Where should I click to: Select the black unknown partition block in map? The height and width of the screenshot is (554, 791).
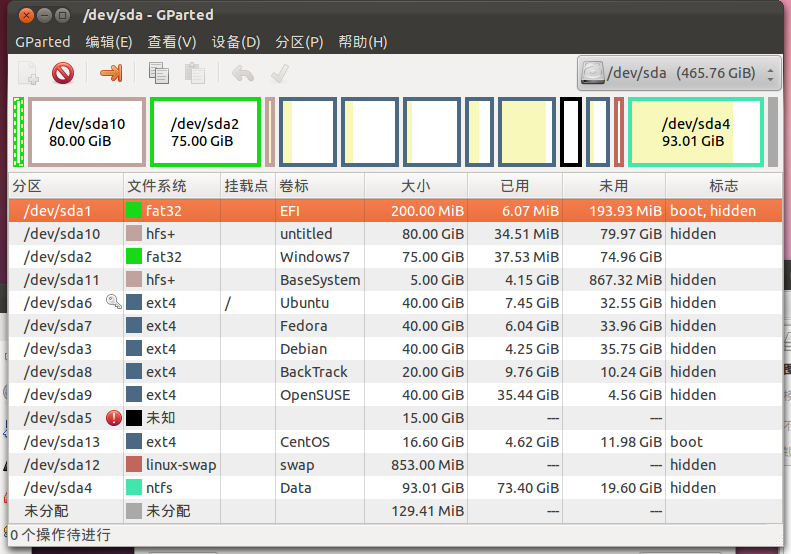click(x=571, y=132)
